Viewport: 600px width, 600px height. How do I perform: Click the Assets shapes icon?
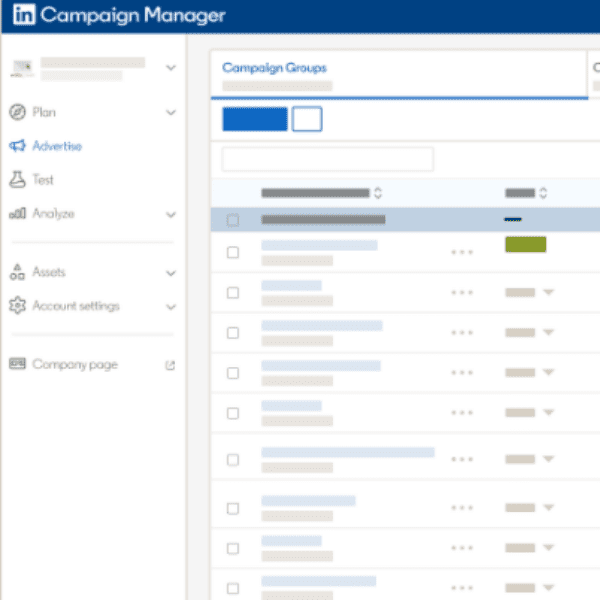click(17, 272)
